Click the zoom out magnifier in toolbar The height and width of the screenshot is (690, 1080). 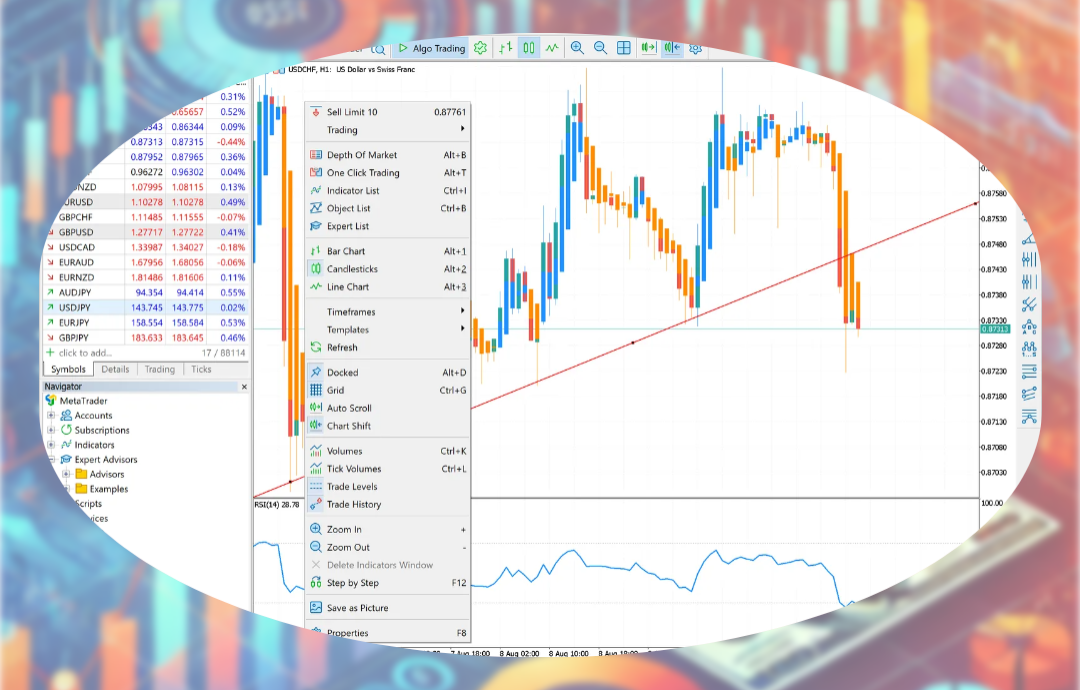point(601,48)
